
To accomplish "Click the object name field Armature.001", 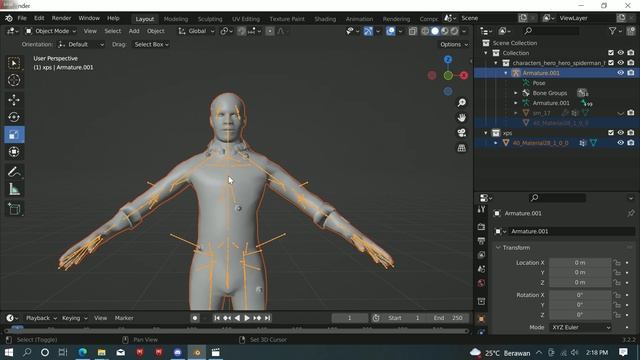I will point(571,231).
